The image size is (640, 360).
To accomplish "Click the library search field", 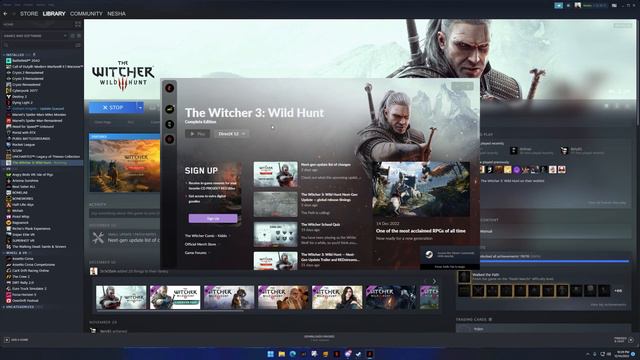I will (38, 45).
